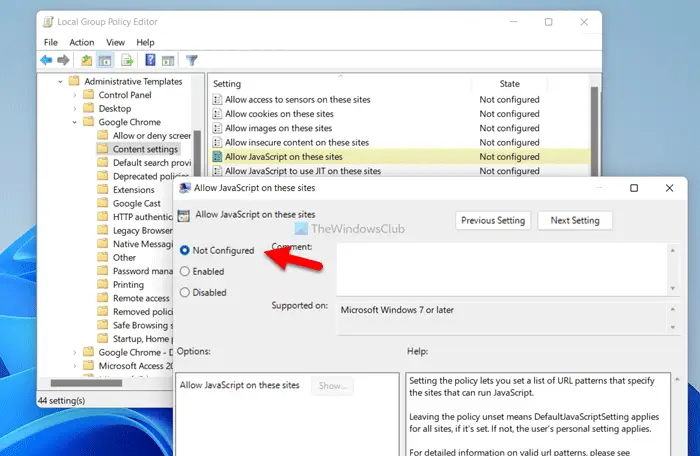Viewport: 700px width, 456px height.
Task: Click the Export List toolbar icon
Action: (x=127, y=60)
